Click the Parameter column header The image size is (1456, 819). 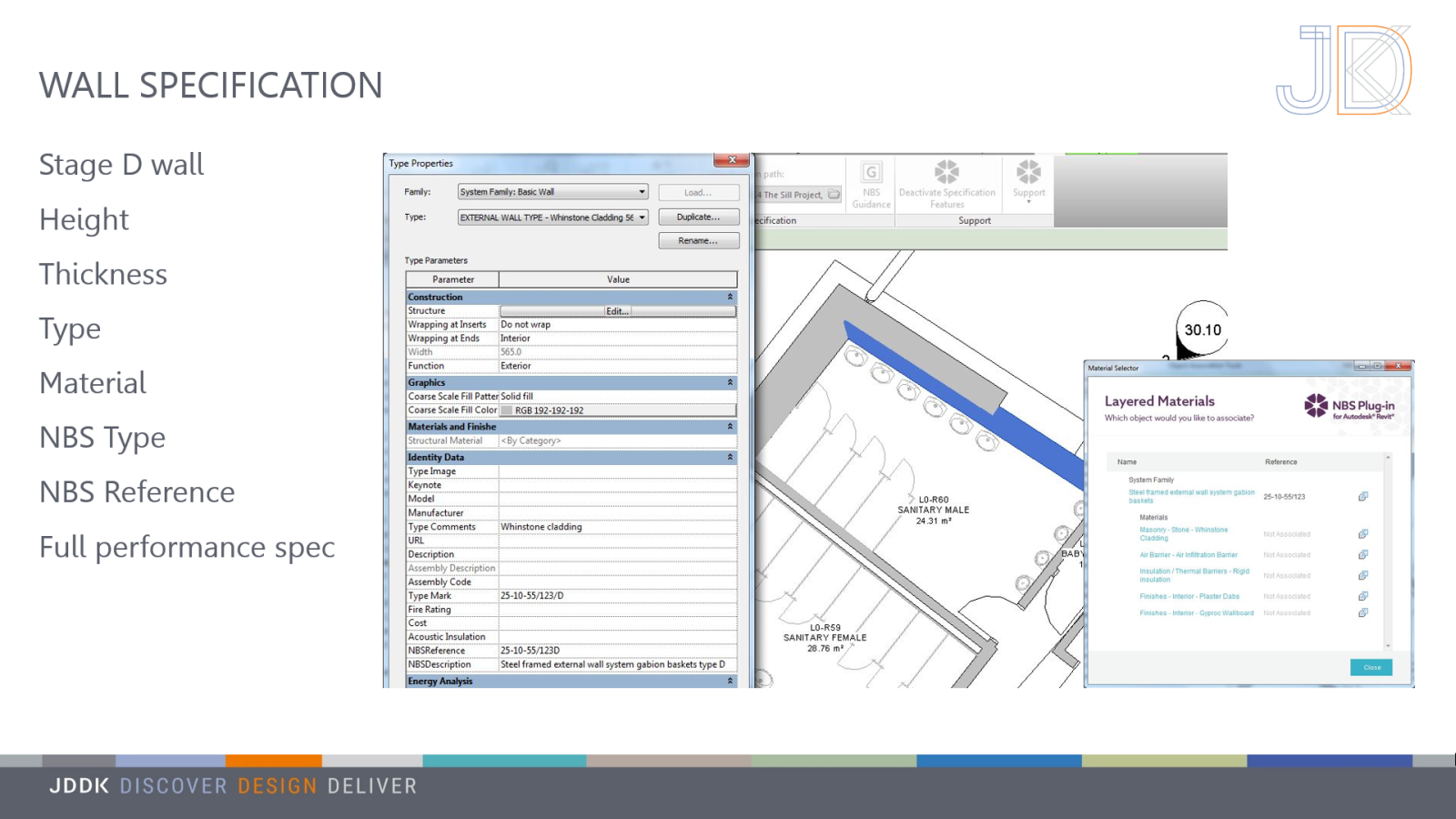453,279
